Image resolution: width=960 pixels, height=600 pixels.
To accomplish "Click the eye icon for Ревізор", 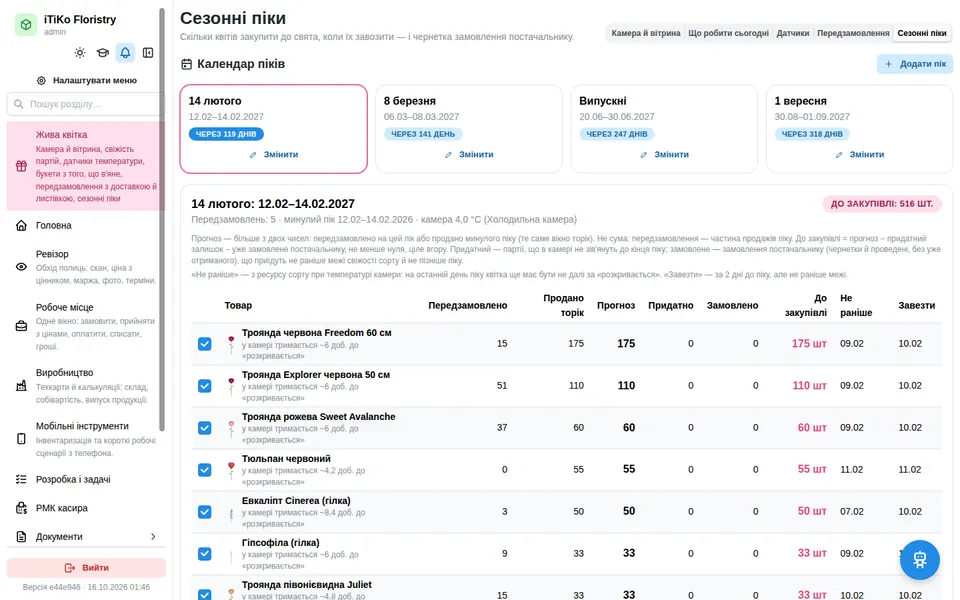I will tap(21, 267).
